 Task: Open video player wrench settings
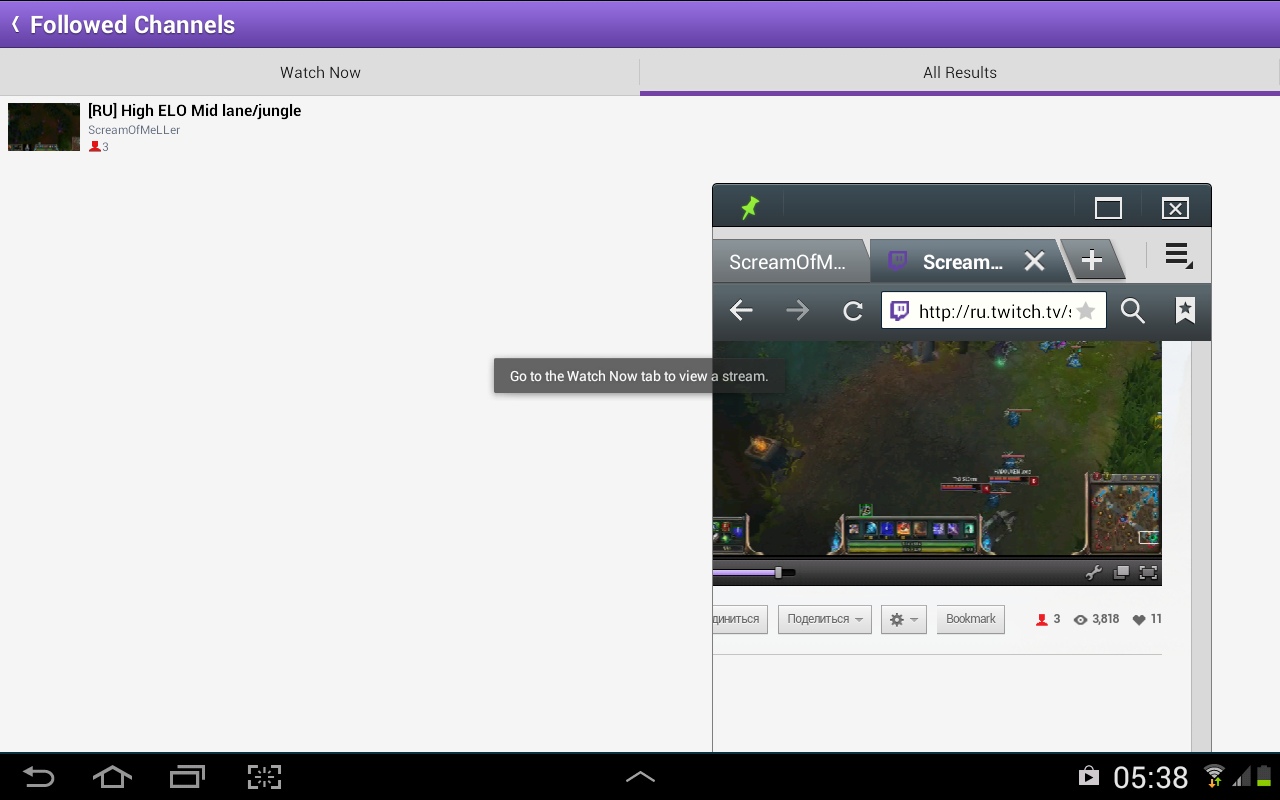(x=1093, y=573)
